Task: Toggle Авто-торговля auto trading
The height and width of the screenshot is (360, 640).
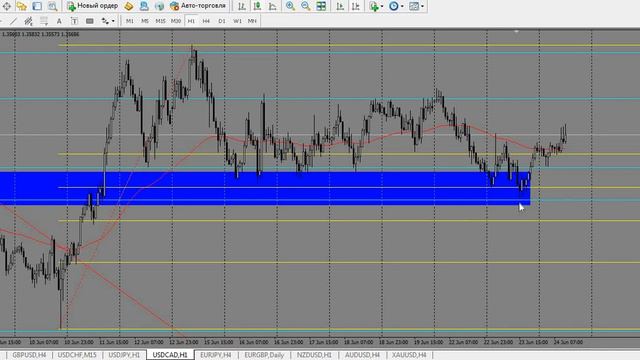Action: click(x=198, y=6)
